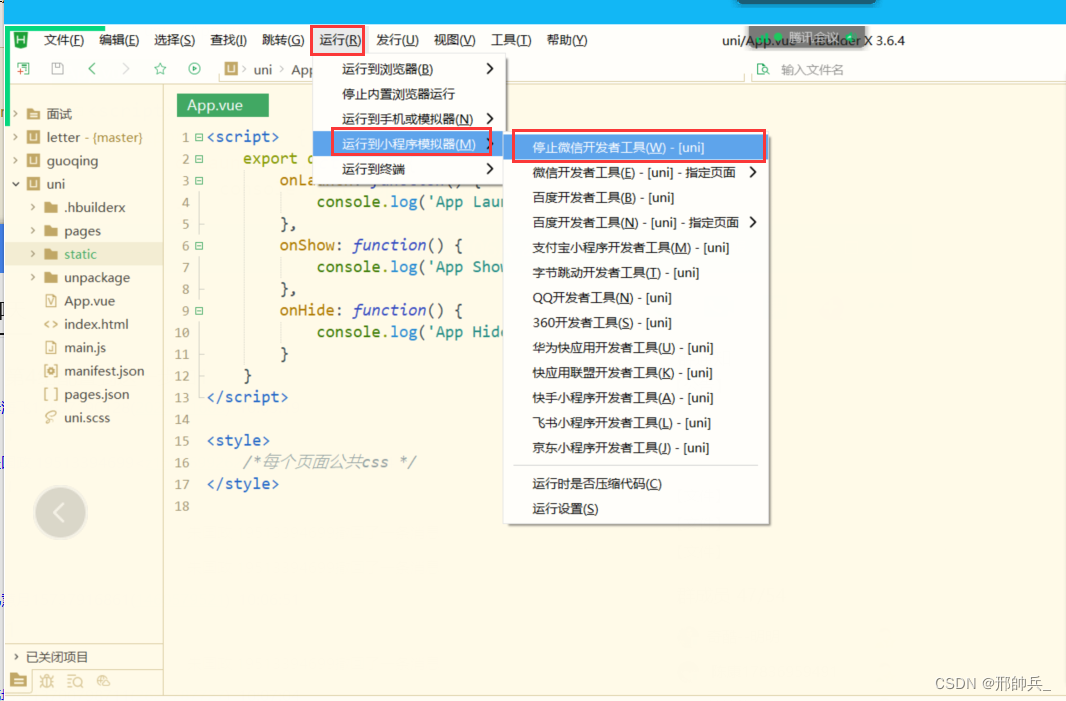Expand the 已关闭项目 section
Image resolution: width=1066 pixels, height=701 pixels.
[16, 657]
